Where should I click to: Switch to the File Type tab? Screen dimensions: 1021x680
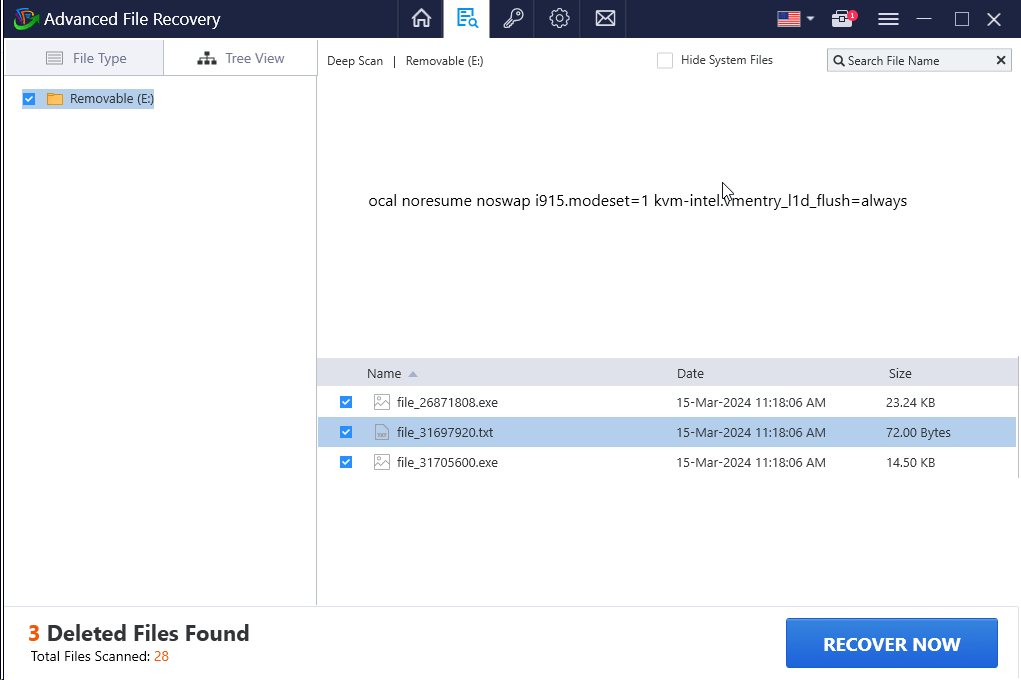tap(85, 59)
